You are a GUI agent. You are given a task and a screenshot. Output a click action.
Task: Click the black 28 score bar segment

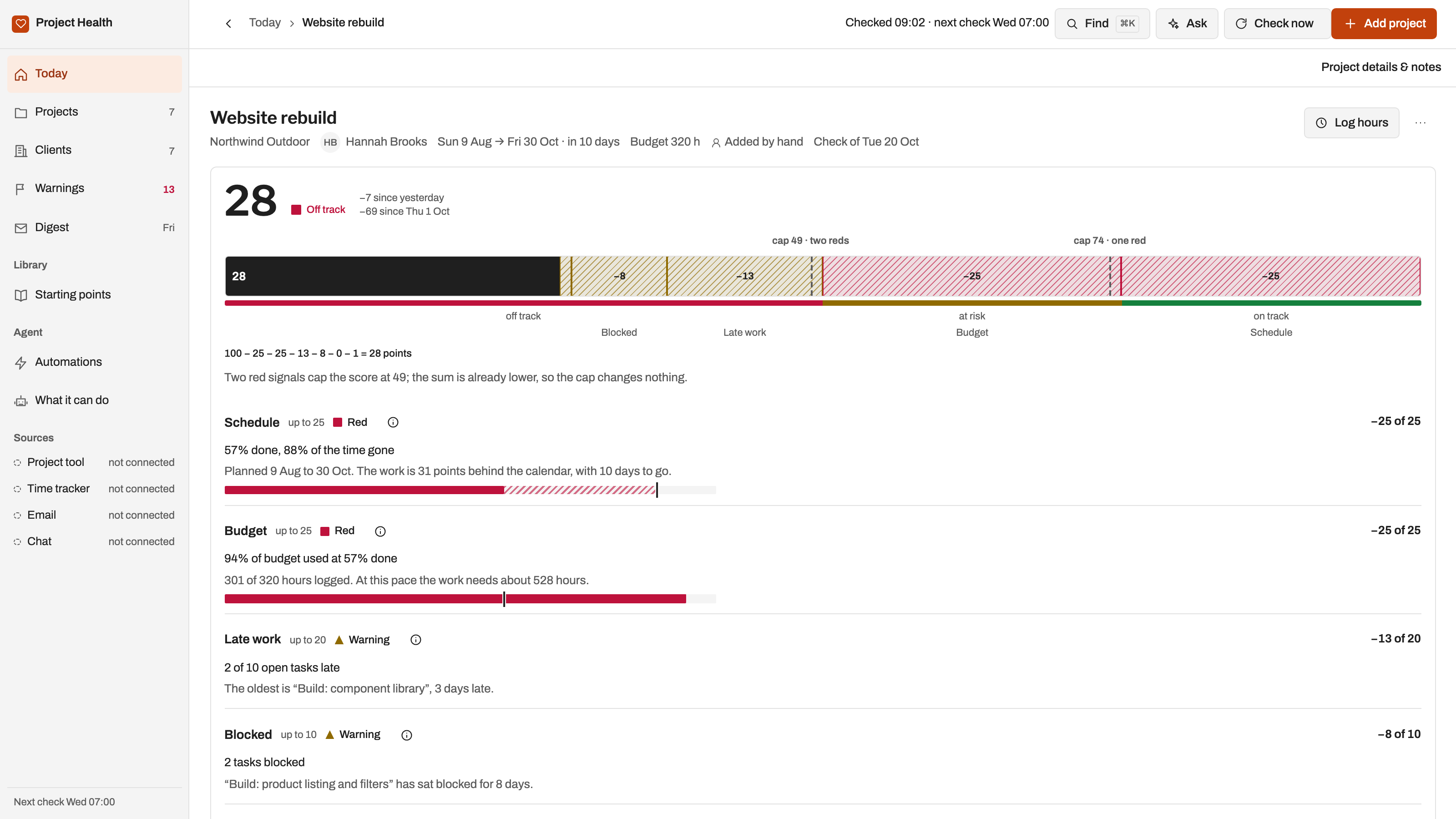(392, 276)
